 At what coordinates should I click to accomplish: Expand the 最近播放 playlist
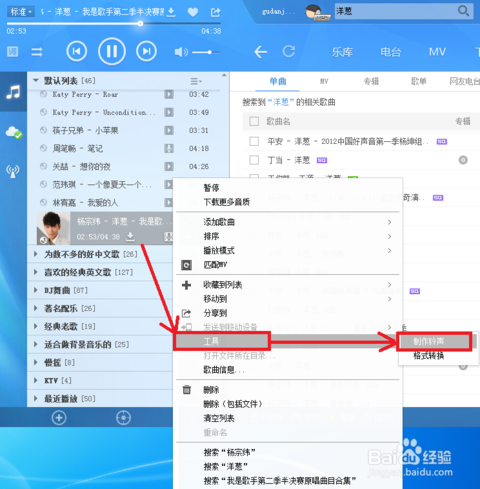(36, 398)
